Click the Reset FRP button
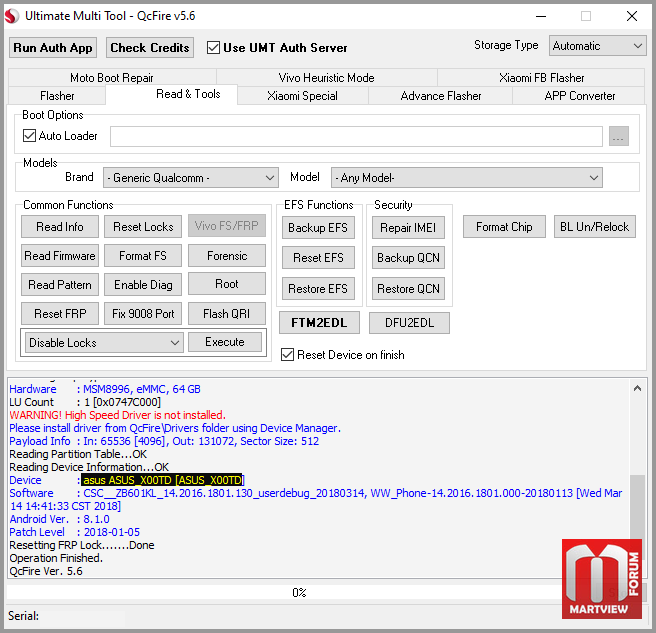This screenshot has width=656, height=633. 60,314
